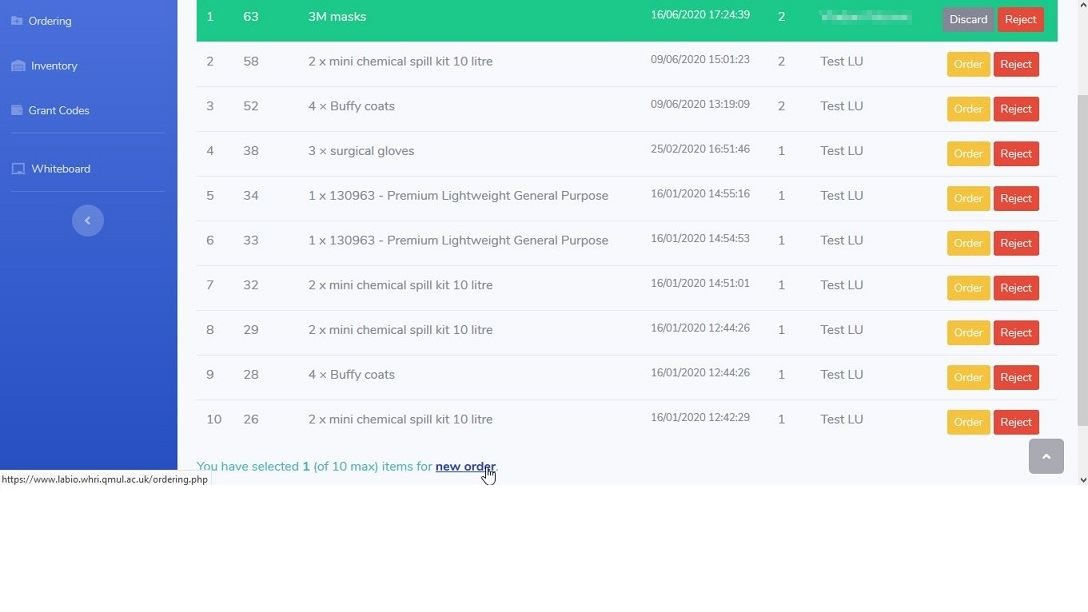Reject item 58 mini chemical spill kit
The image size is (1088, 612).
click(x=1016, y=65)
